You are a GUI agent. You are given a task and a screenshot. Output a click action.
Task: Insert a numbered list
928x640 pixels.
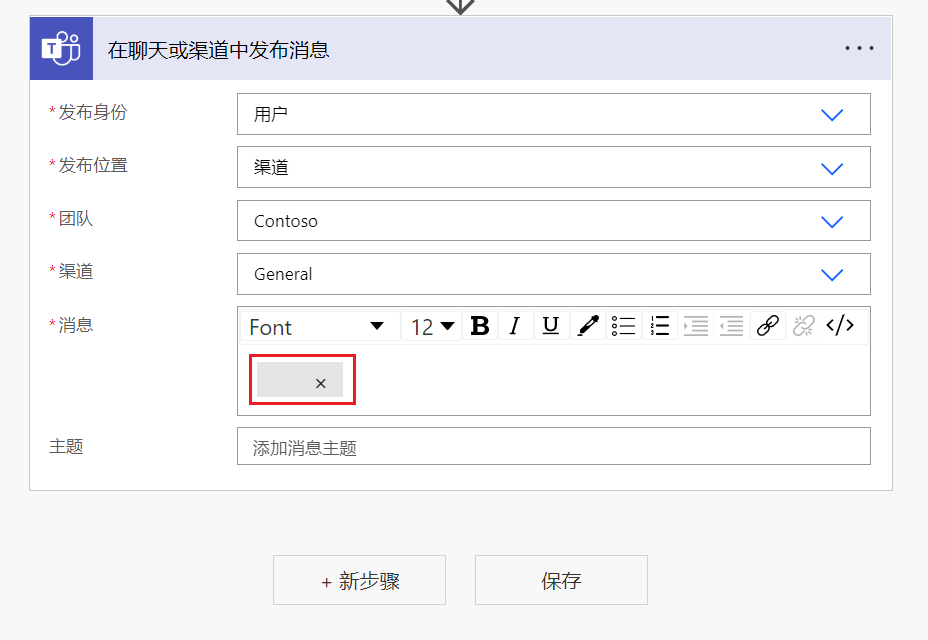point(659,326)
